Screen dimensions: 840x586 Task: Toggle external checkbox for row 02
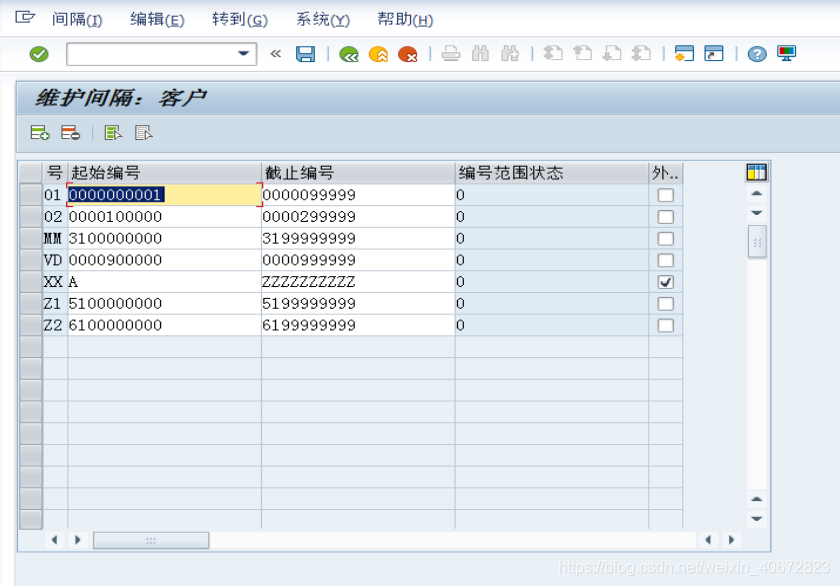[665, 217]
